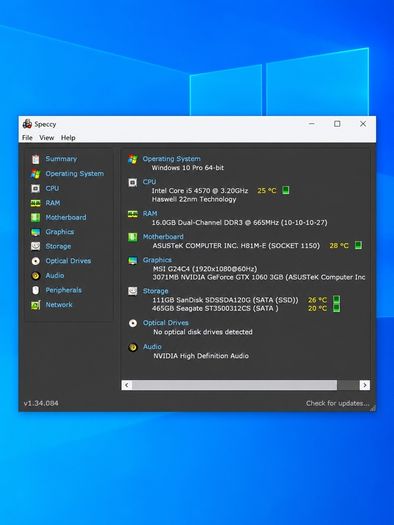The image size is (394, 525).
Task: Click the Graphics icon in summary panel
Action: point(133,260)
